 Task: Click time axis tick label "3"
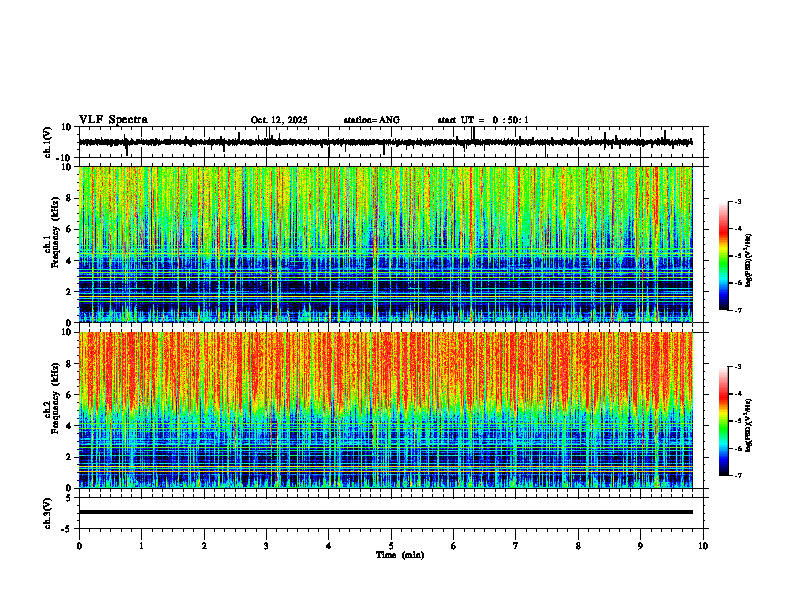click(266, 546)
